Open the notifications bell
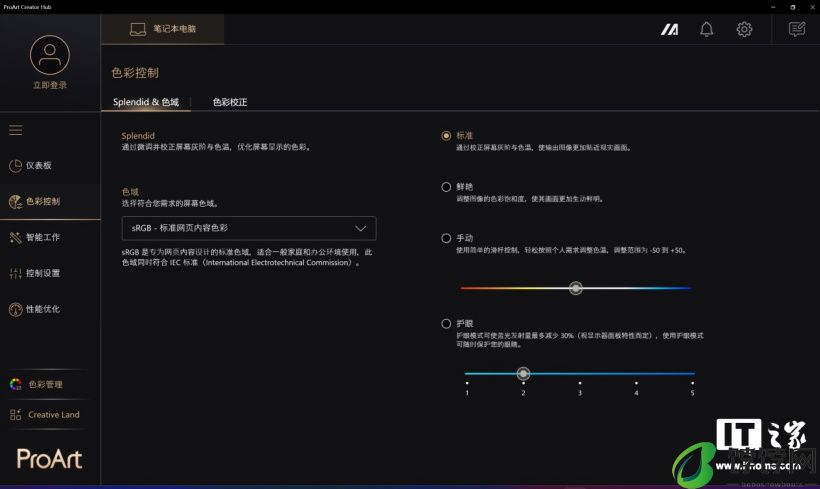The image size is (820, 489). coord(707,29)
